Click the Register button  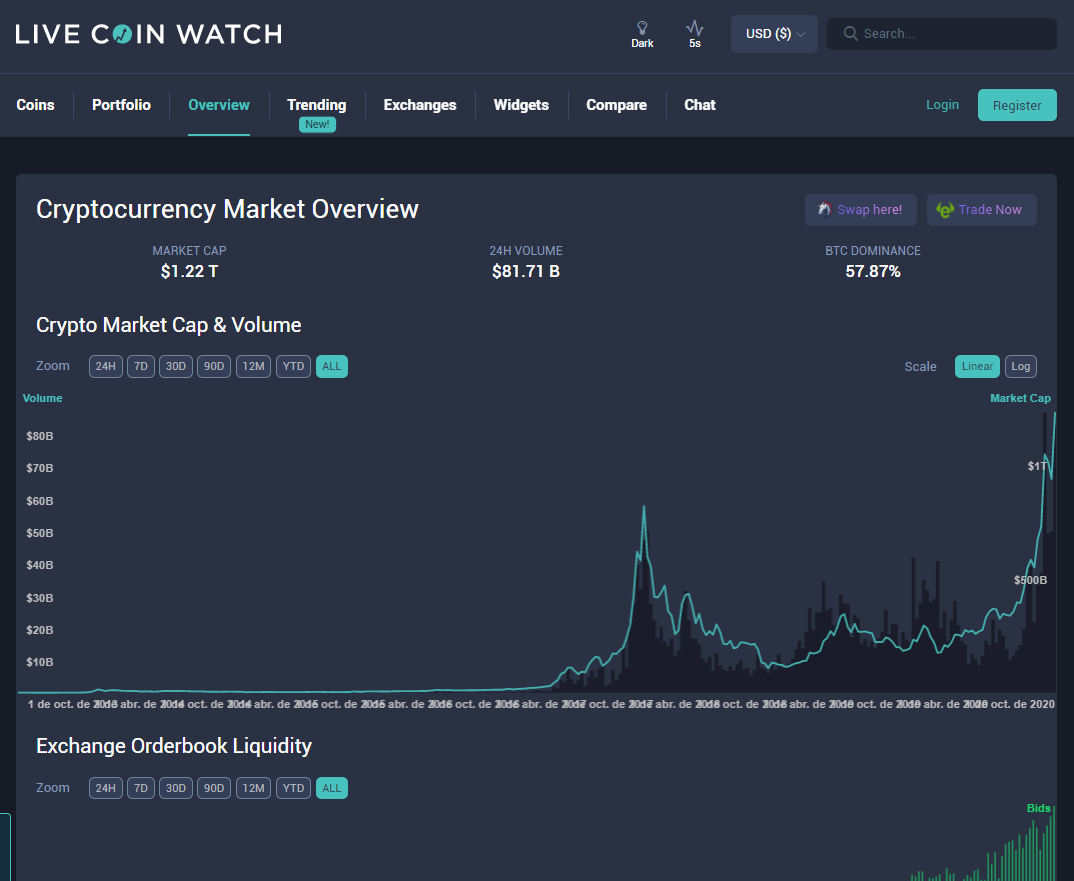pos(1016,106)
